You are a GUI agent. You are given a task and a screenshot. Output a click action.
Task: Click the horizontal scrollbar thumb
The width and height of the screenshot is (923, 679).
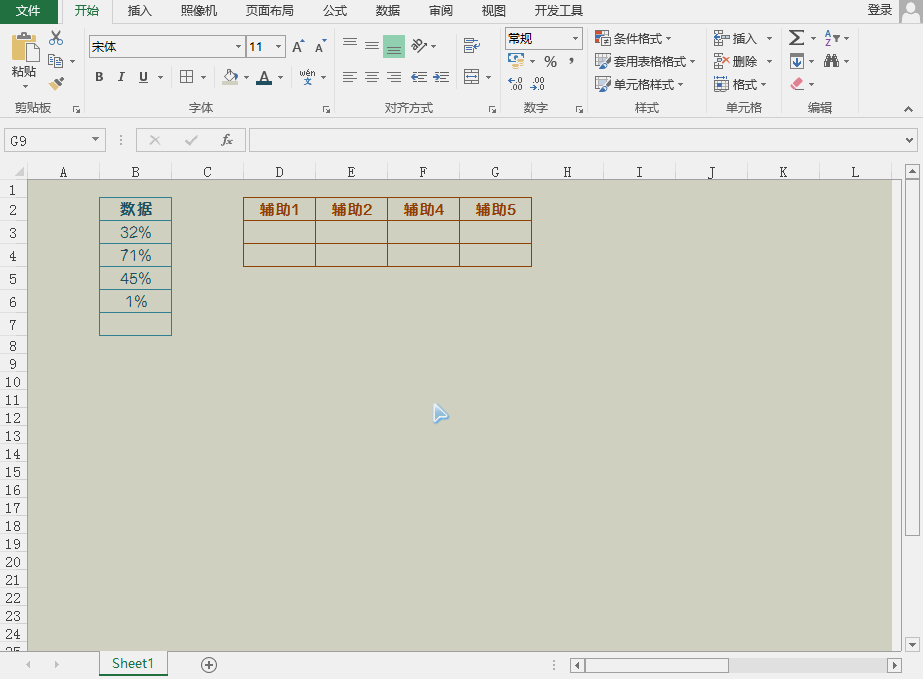pos(656,665)
